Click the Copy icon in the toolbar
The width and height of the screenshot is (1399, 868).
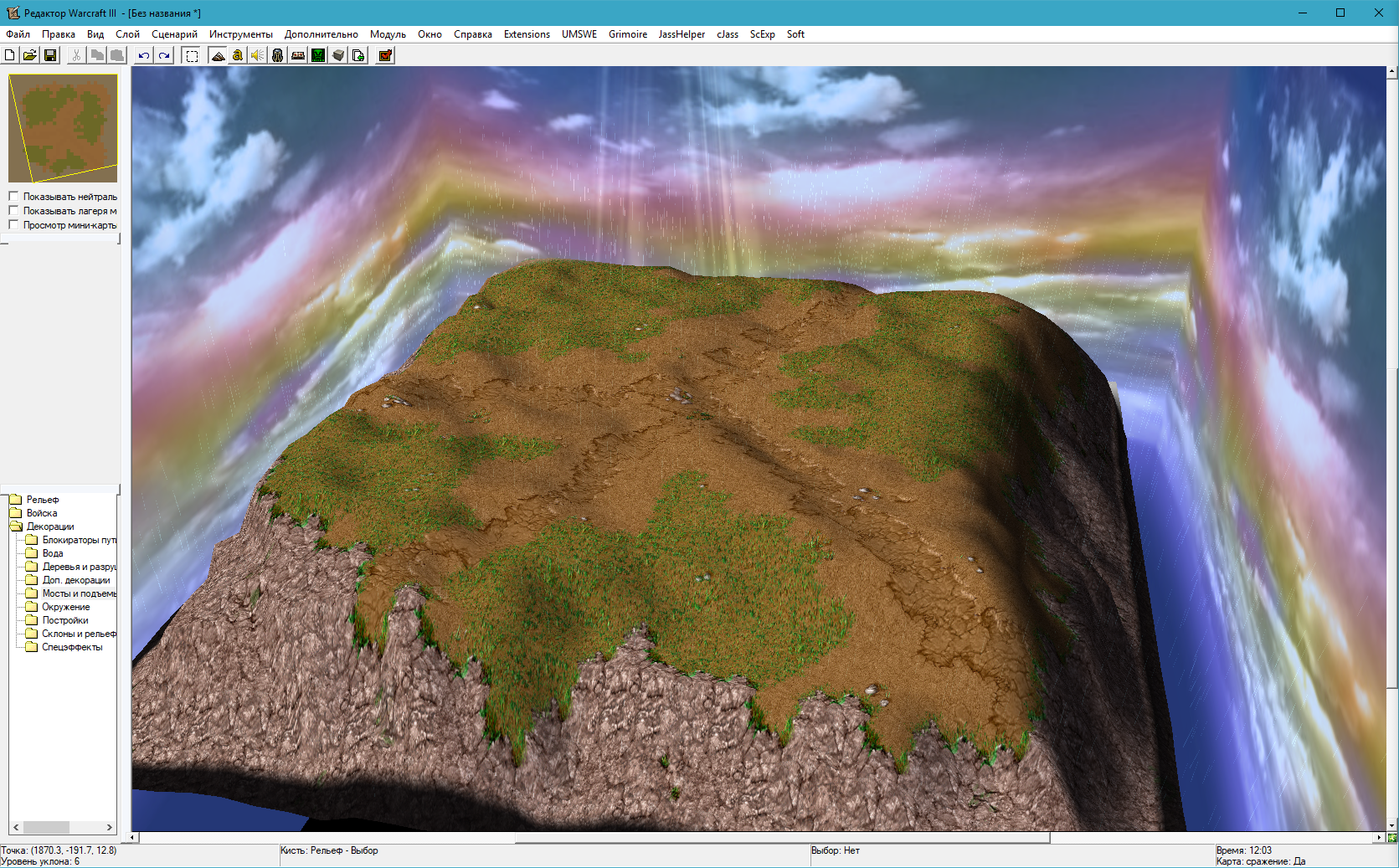96,55
